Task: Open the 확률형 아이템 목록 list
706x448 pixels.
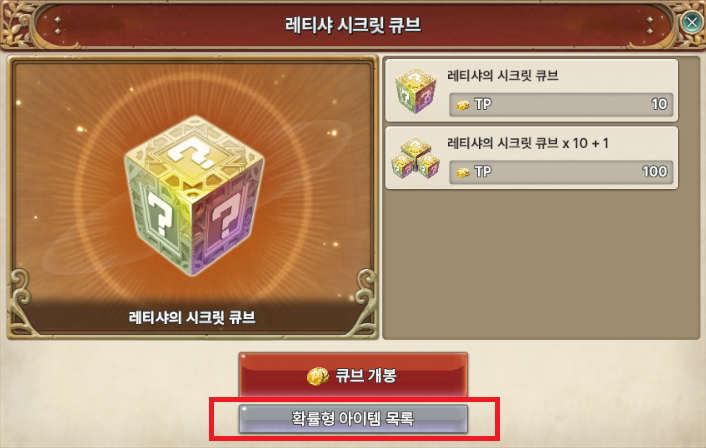Action: pyautogui.click(x=353, y=419)
